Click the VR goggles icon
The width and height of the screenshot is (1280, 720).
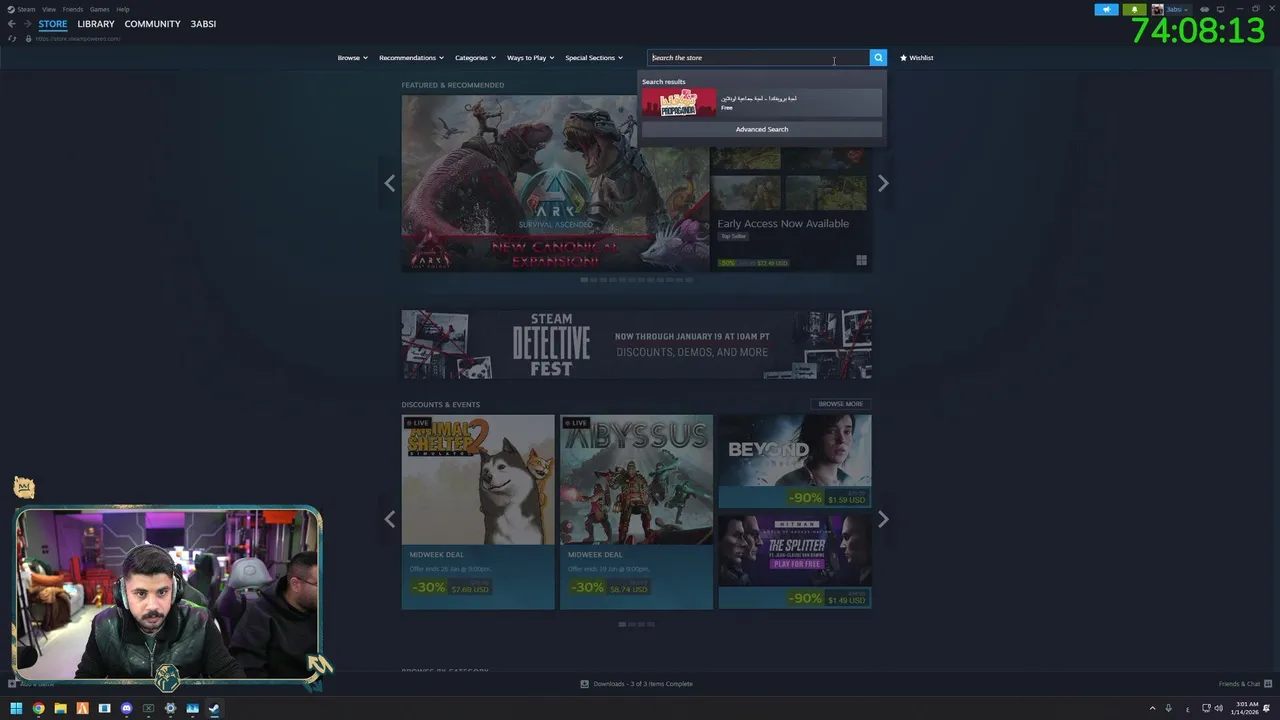1205,9
